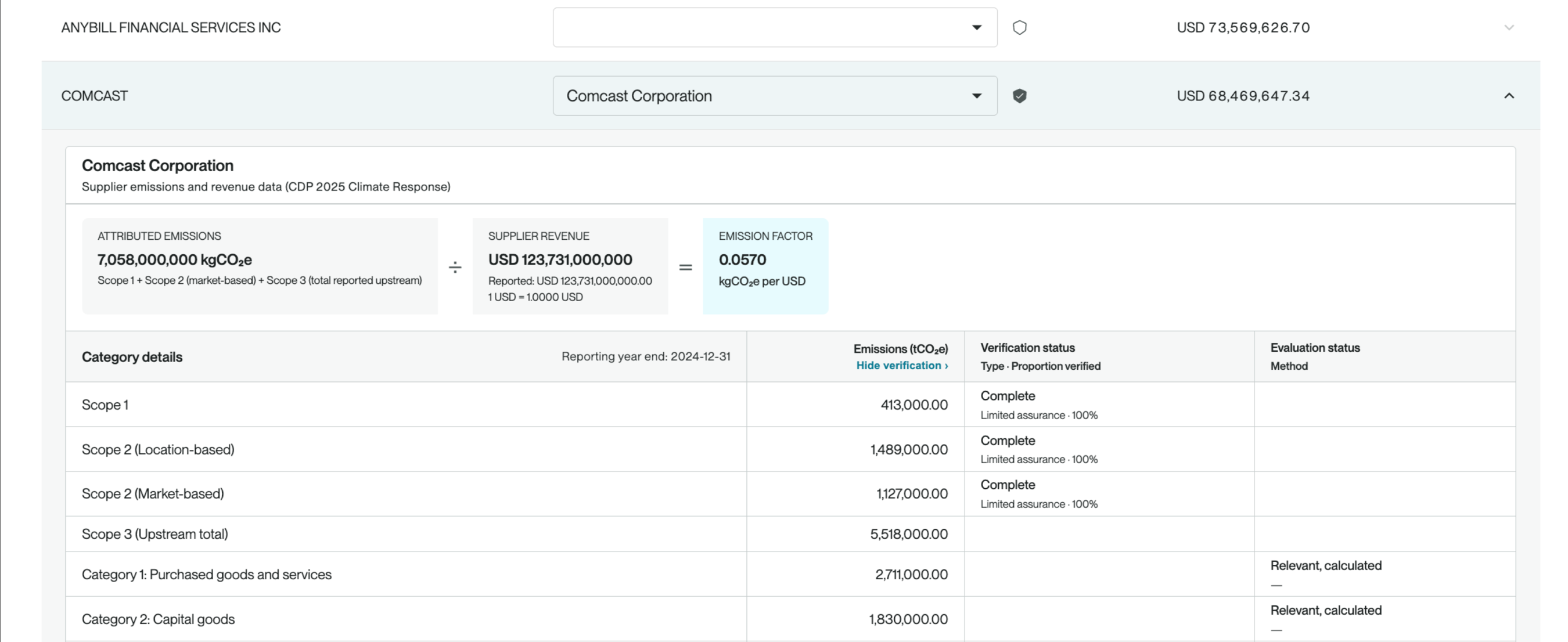Click the emissions value 1,127,000.00
This screenshot has width=1568, height=642.
point(912,493)
